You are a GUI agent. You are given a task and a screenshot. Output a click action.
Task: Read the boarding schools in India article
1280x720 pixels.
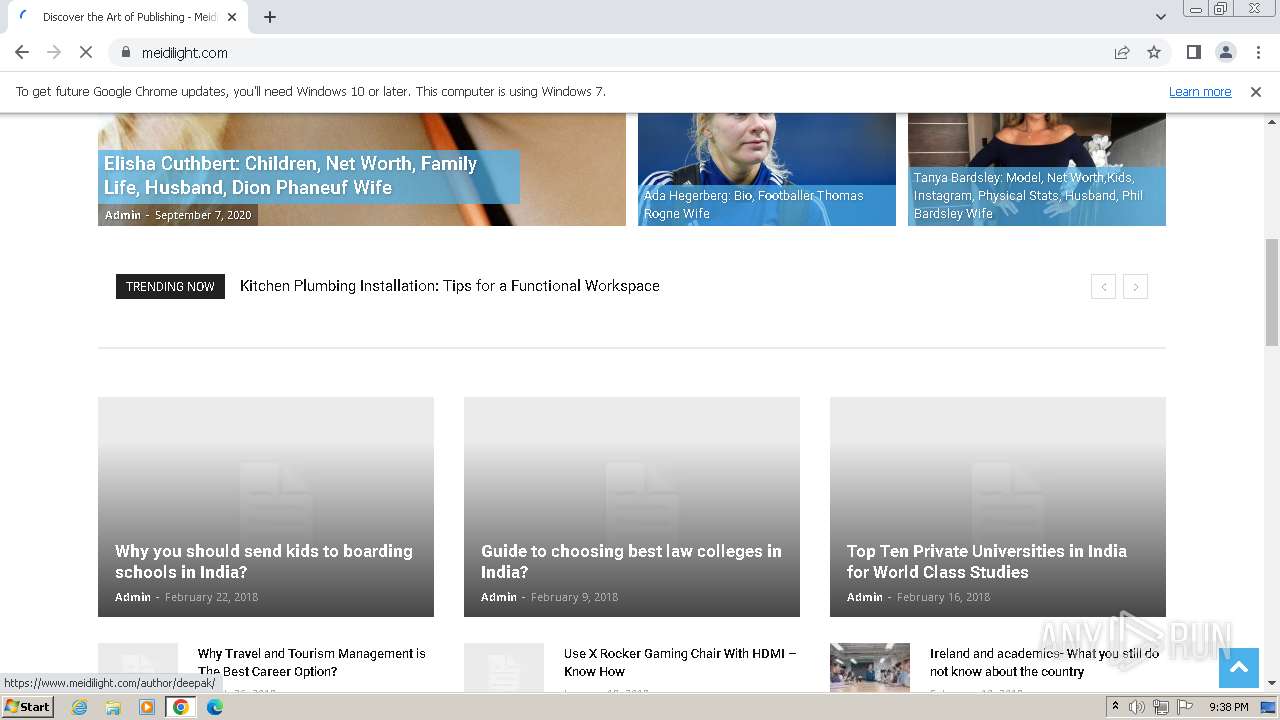264,562
